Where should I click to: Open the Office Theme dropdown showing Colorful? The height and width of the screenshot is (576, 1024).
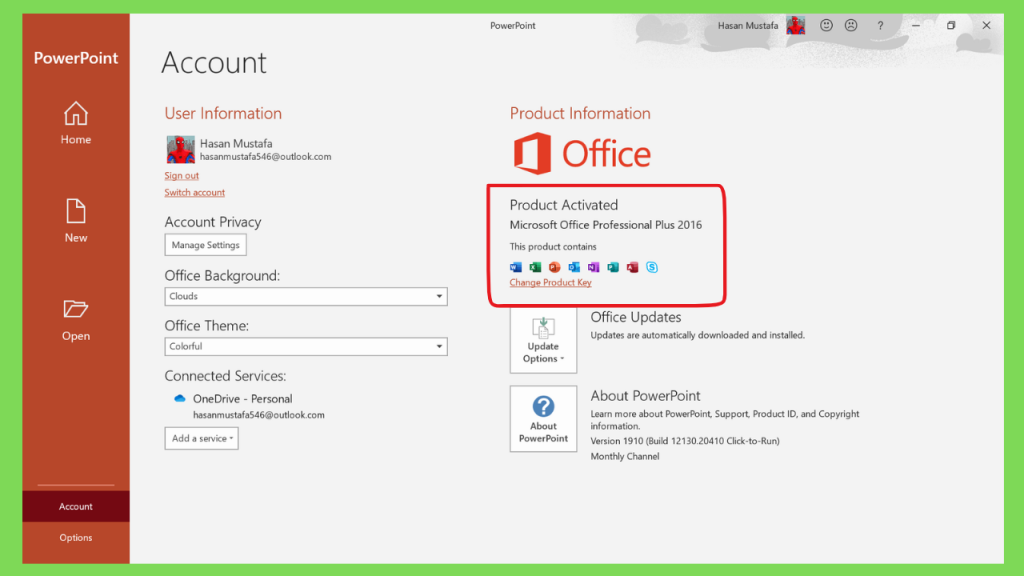point(306,347)
